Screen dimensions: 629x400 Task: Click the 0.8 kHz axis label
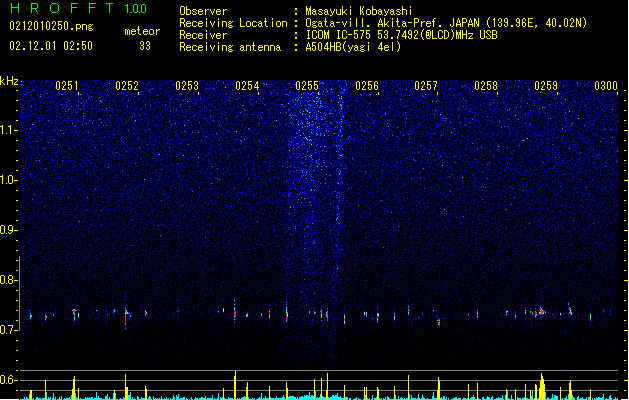(9, 280)
